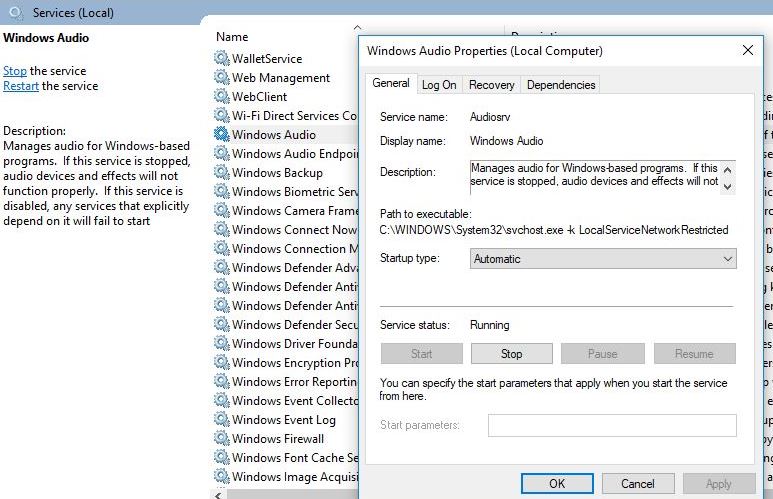The width and height of the screenshot is (773, 499).
Task: Click the gear icon beside Windows Defender Security
Action: click(222, 324)
